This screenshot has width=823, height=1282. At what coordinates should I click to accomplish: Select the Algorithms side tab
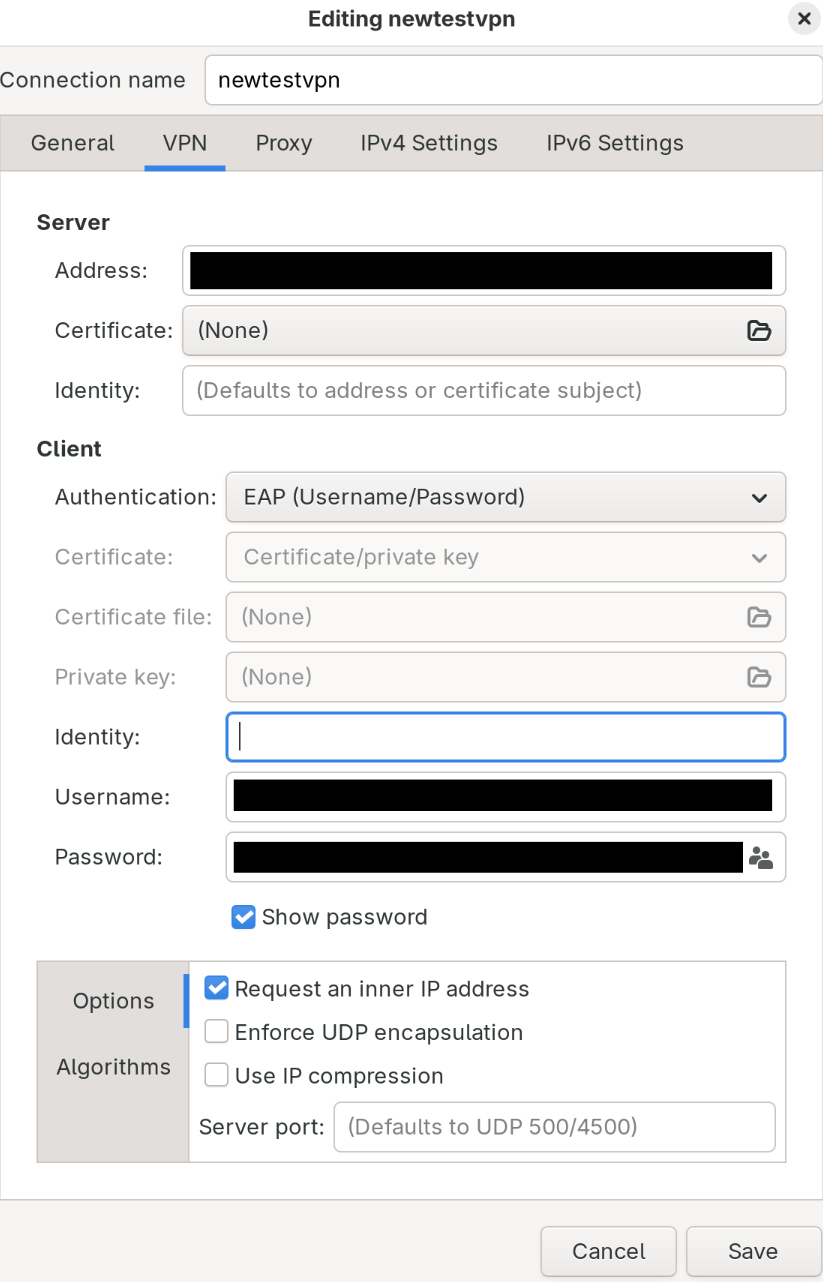(113, 1067)
